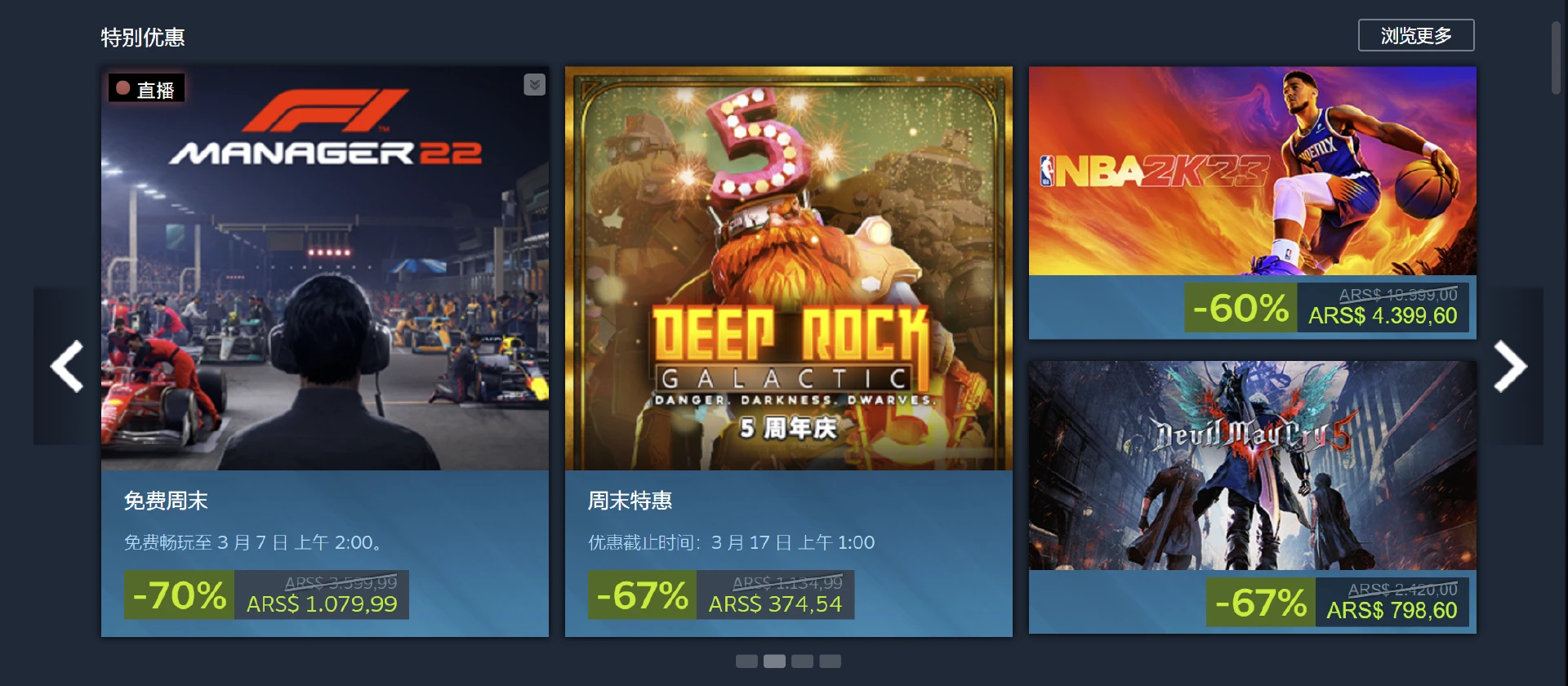Click the live broadcast 直播 badge

146,88
